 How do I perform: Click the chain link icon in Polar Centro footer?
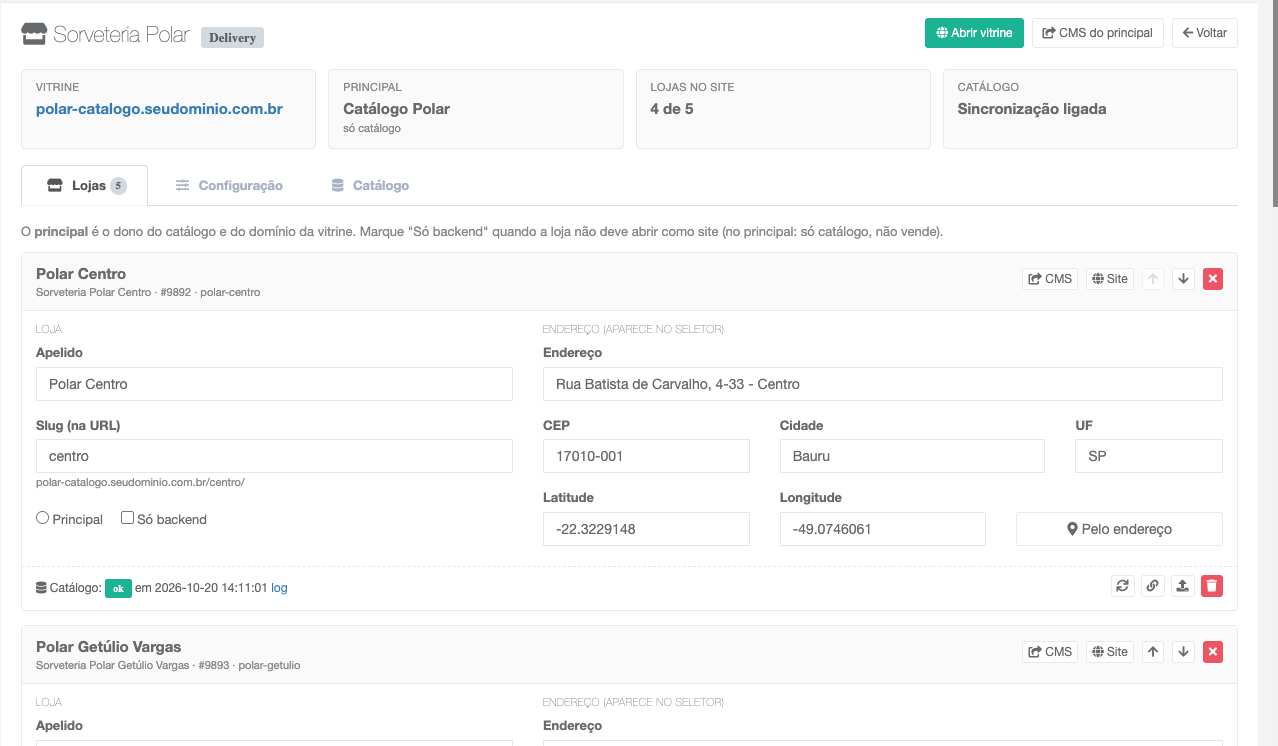pyautogui.click(x=1152, y=587)
